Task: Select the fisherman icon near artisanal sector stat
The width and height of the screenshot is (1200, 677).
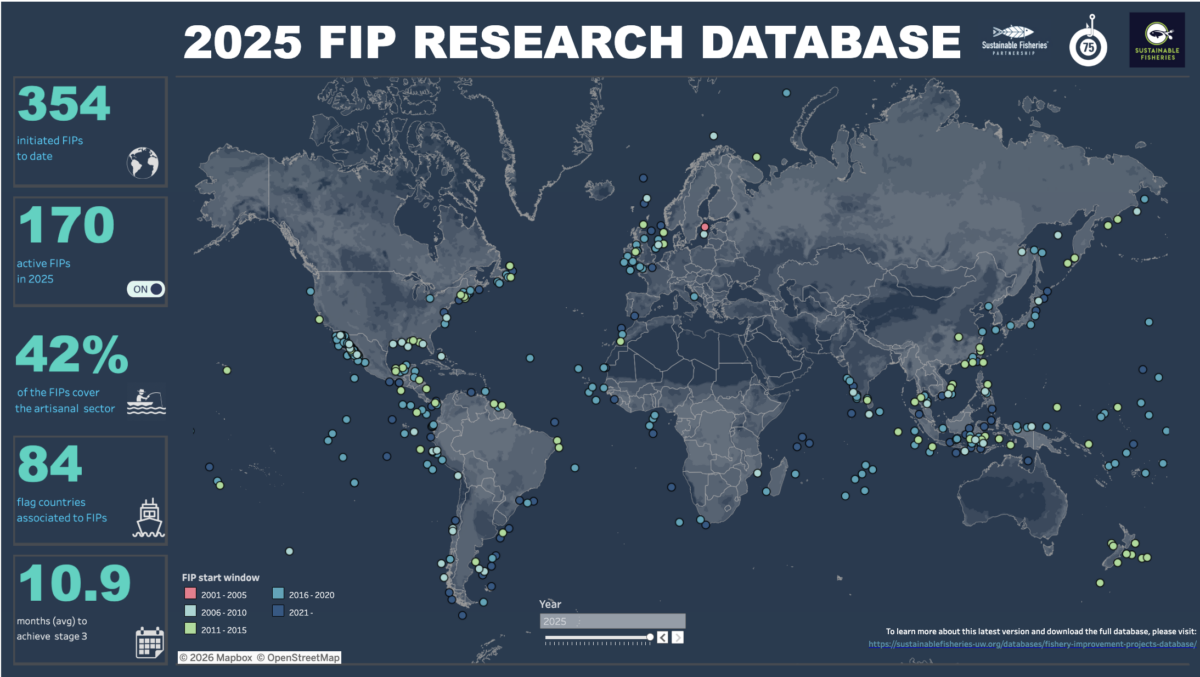Action: coord(145,399)
